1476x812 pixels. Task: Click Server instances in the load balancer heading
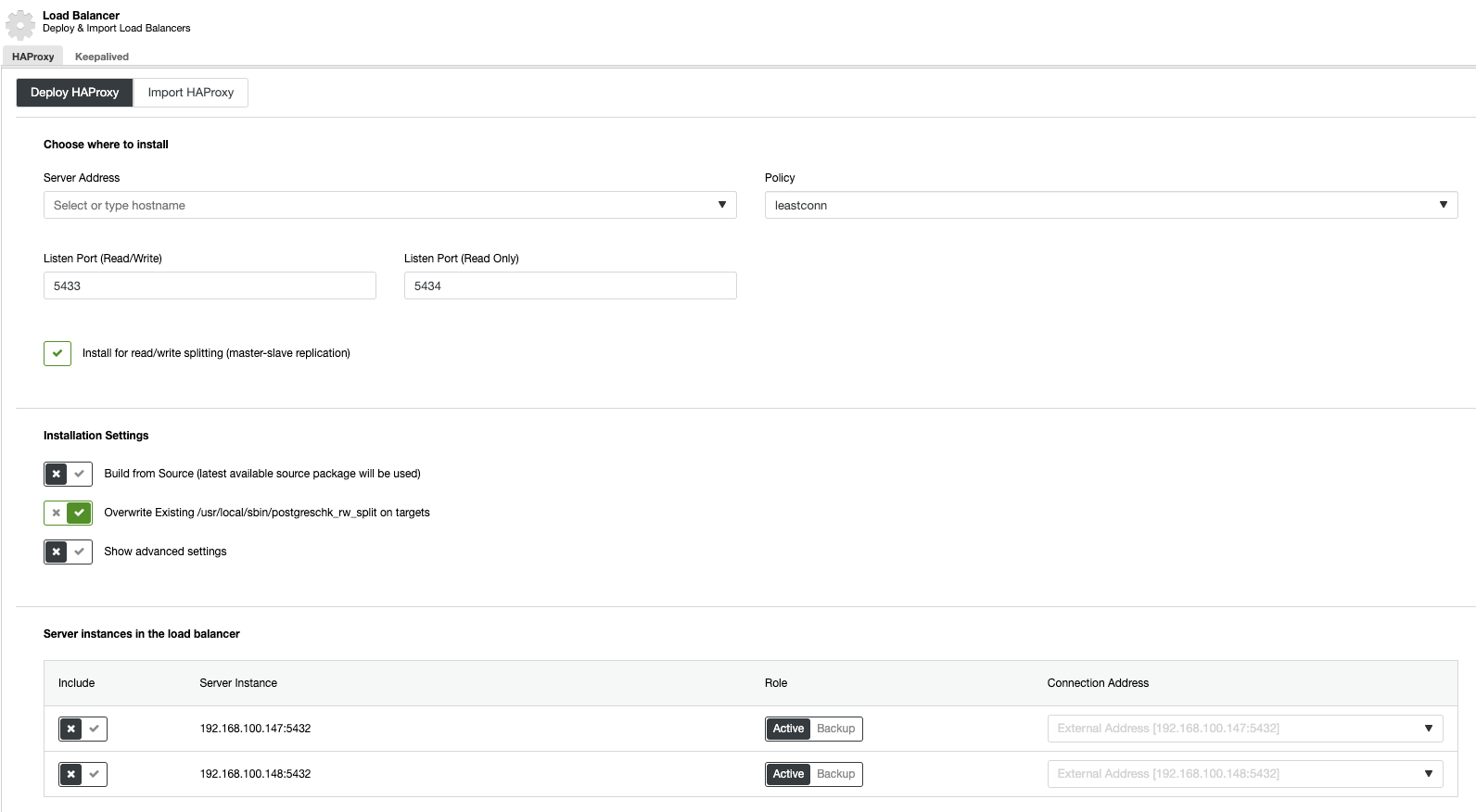click(x=142, y=634)
